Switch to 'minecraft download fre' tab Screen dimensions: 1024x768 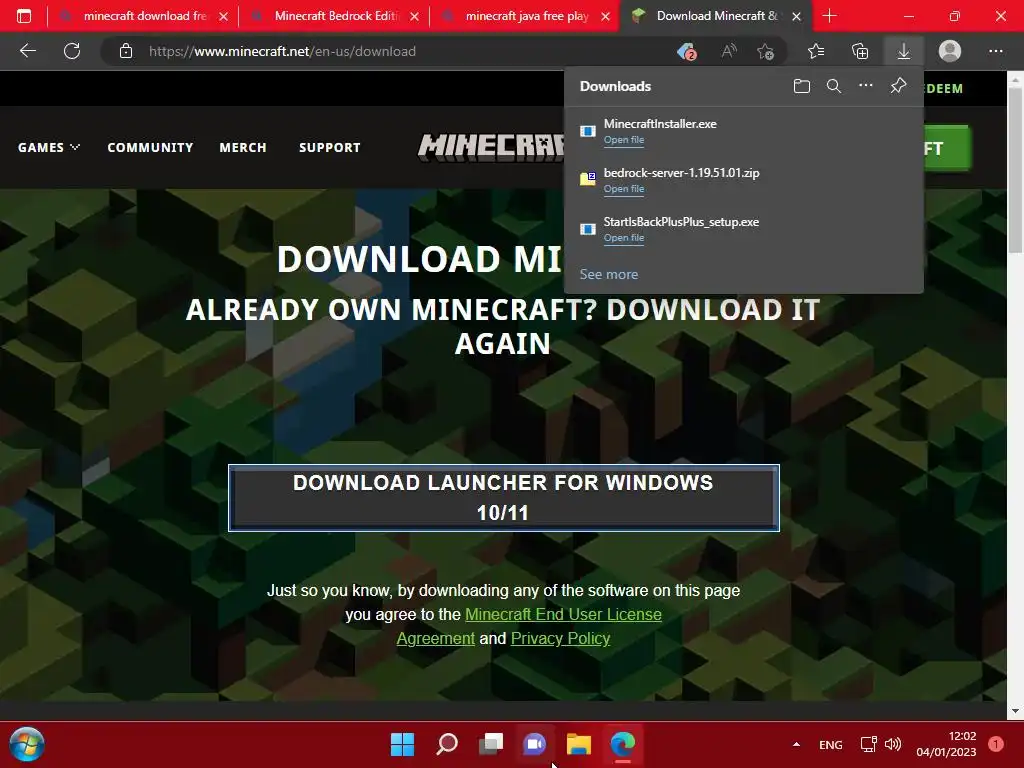(144, 16)
